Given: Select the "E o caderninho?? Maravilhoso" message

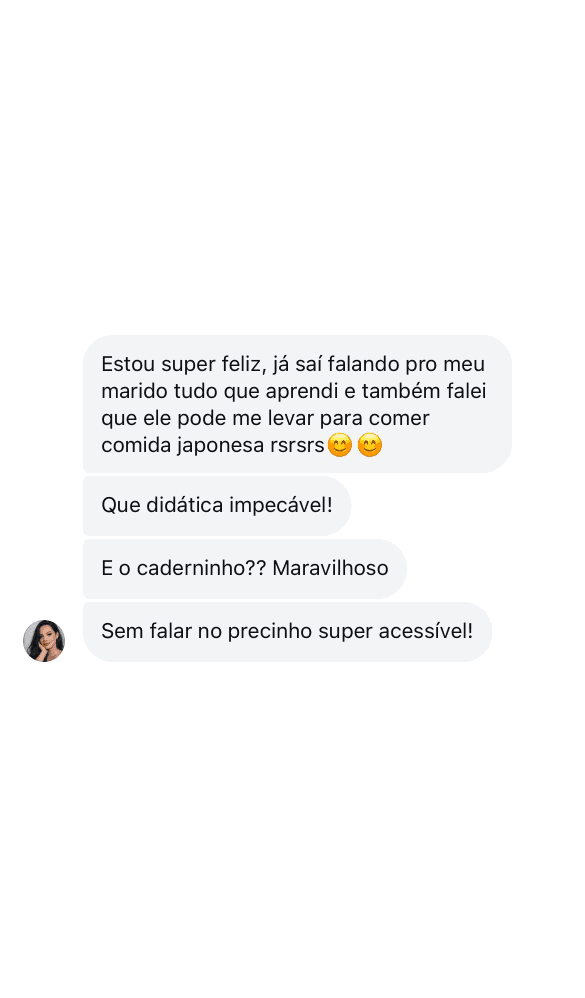Looking at the screenshot, I should pos(245,568).
